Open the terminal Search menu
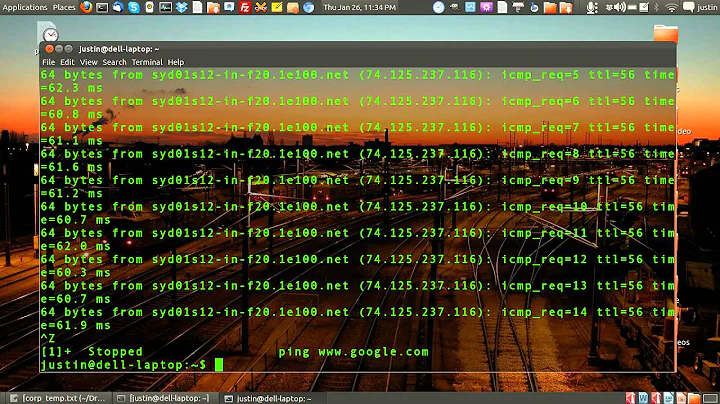The width and height of the screenshot is (720, 404). [114, 62]
